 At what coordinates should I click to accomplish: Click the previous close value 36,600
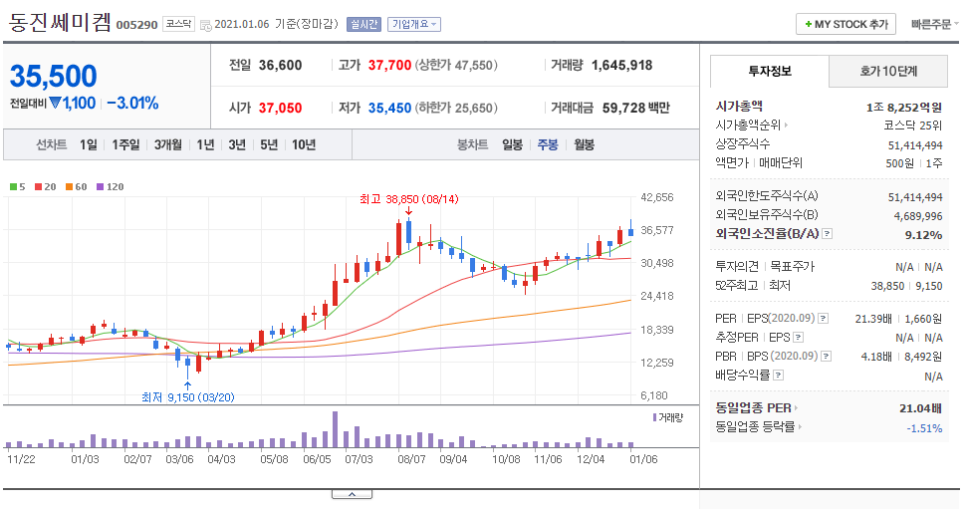tap(280, 65)
